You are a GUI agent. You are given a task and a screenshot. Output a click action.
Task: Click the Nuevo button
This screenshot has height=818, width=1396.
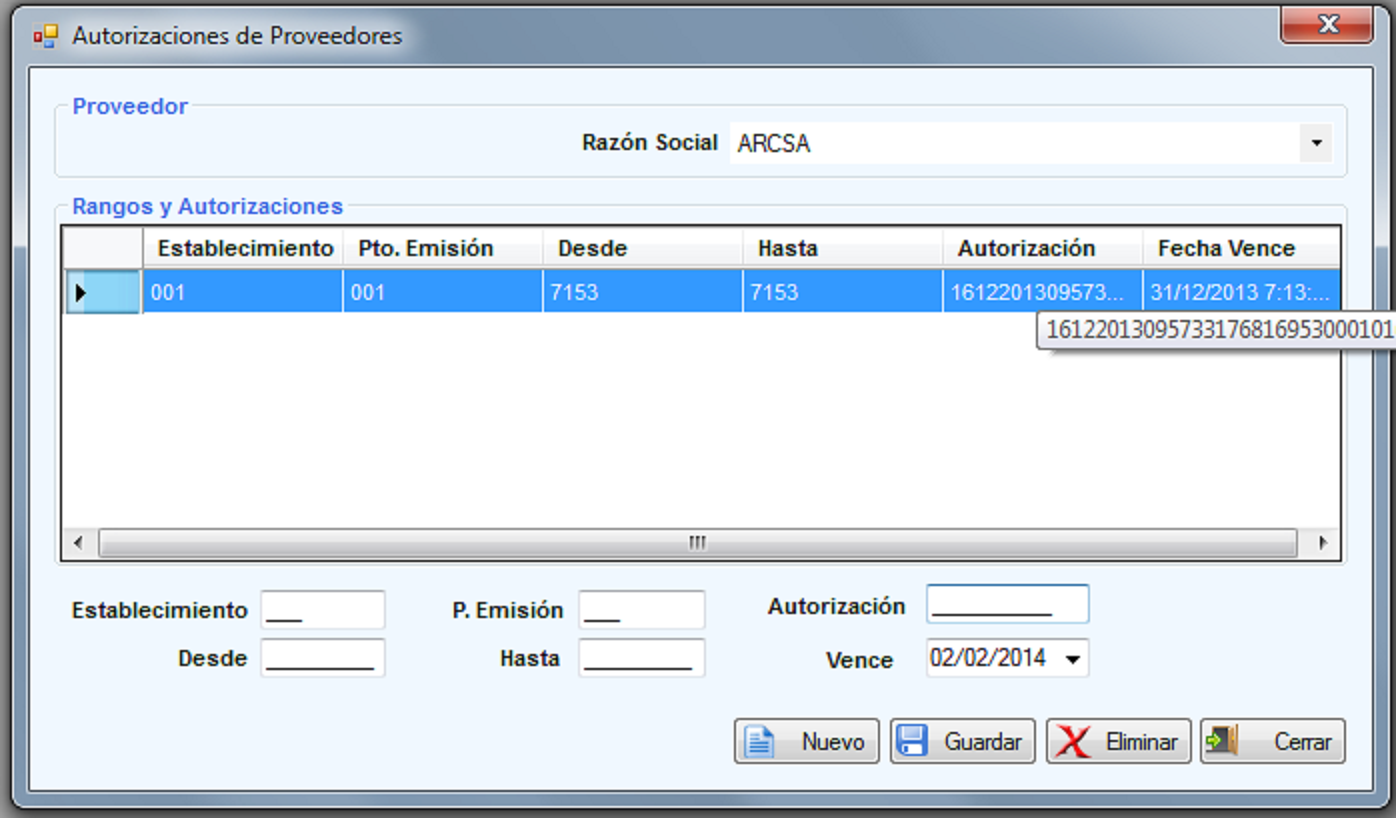[807, 741]
